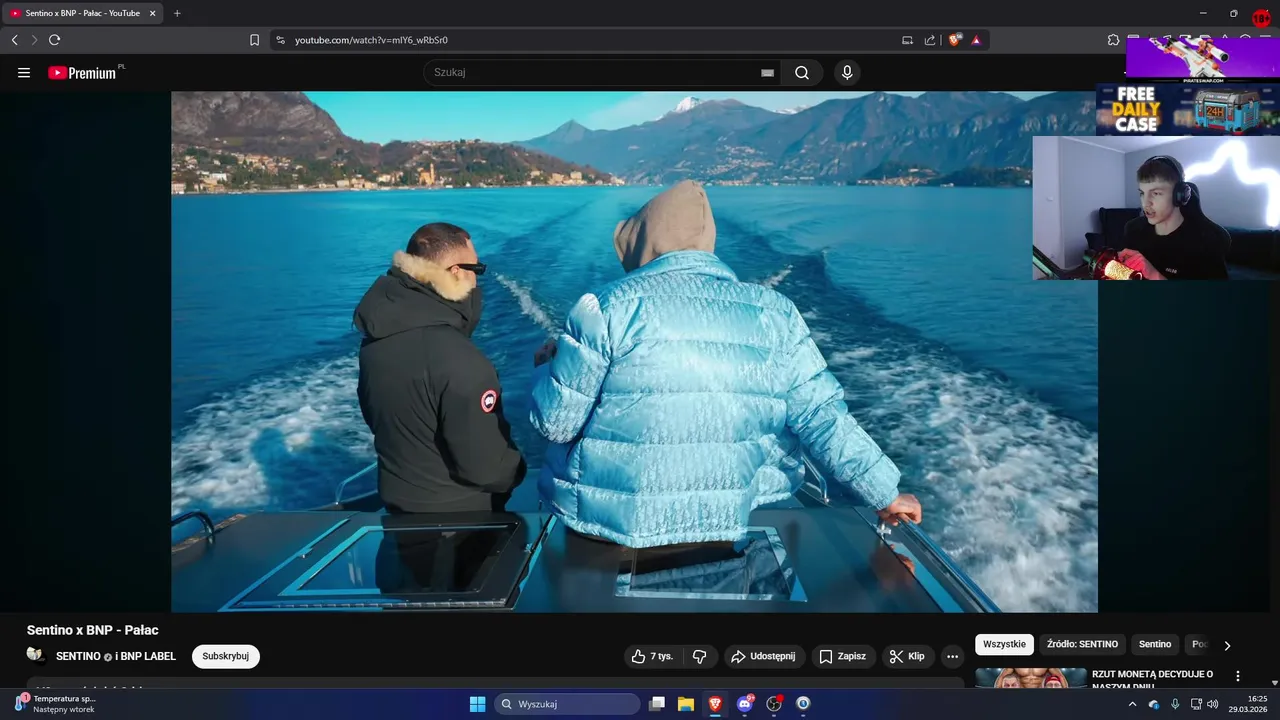Like the video with thumbs-up 7 tys.
Viewport: 1280px width, 720px height.
coord(651,656)
